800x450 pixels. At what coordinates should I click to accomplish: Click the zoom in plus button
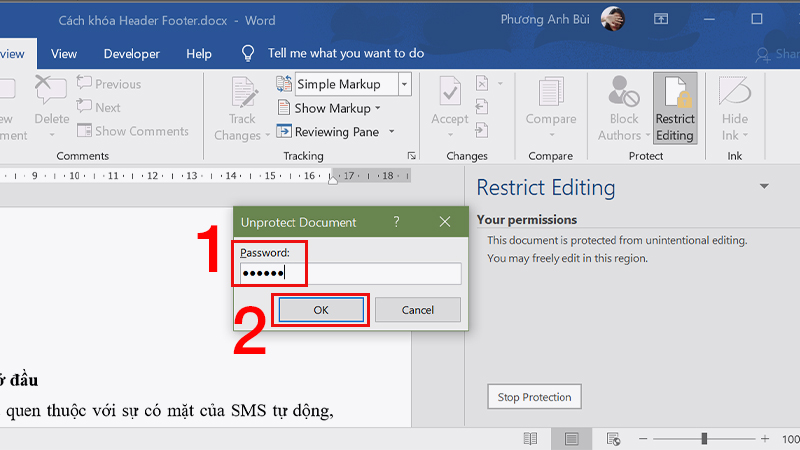tap(765, 438)
